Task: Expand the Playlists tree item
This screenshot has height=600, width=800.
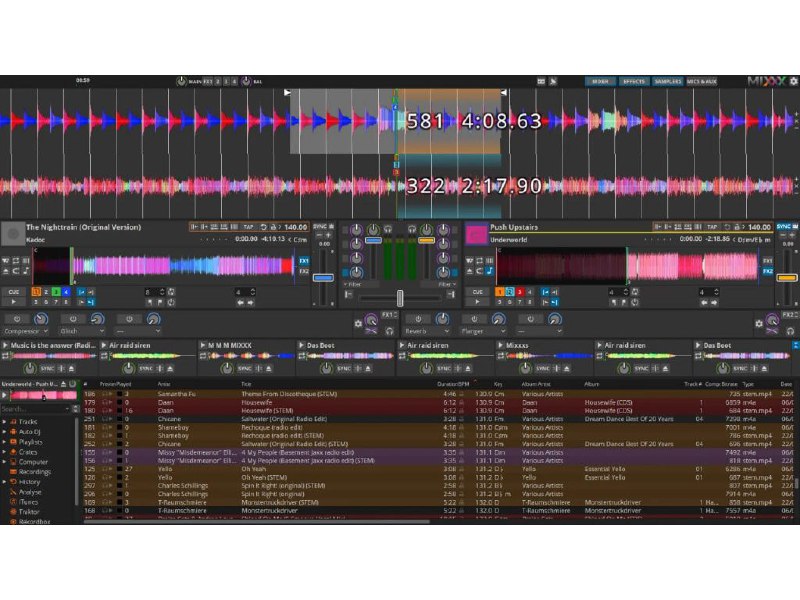Action: (x=5, y=442)
